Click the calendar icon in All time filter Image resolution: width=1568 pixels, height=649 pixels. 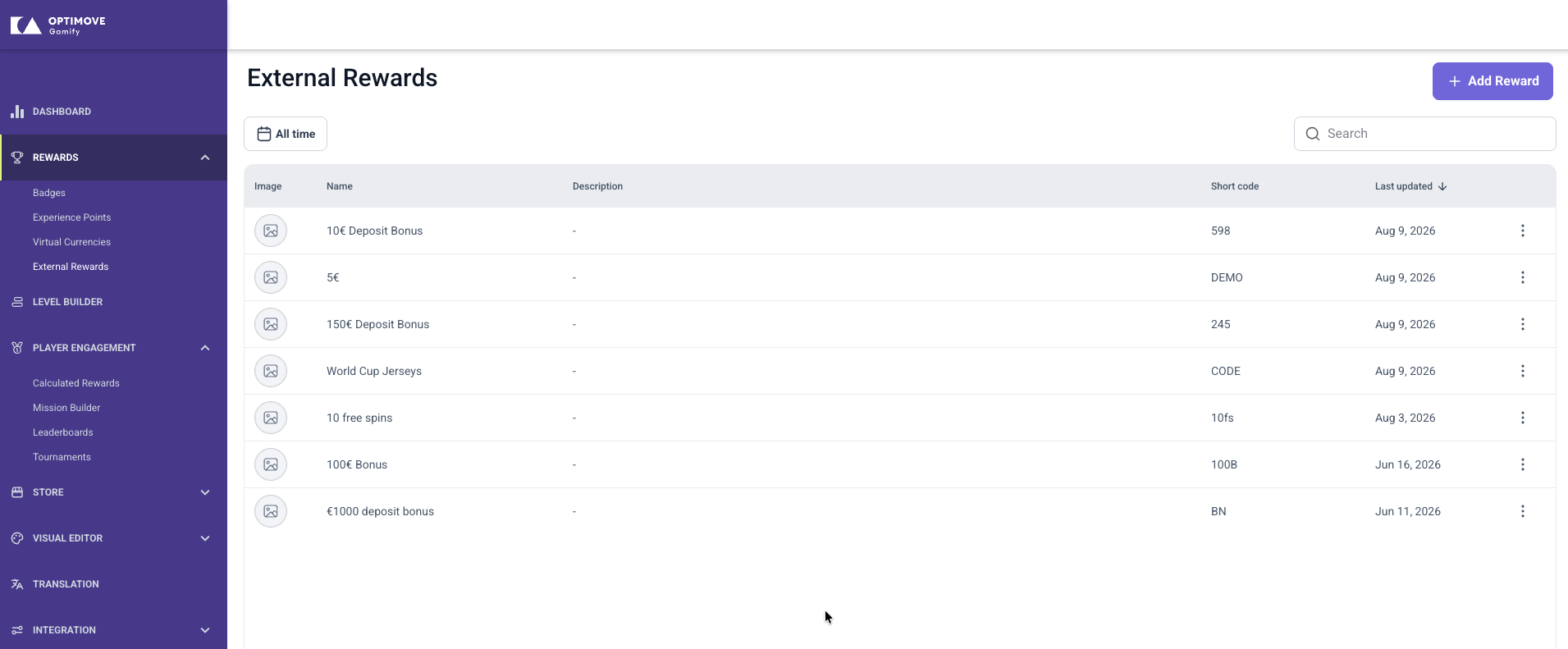coord(264,134)
